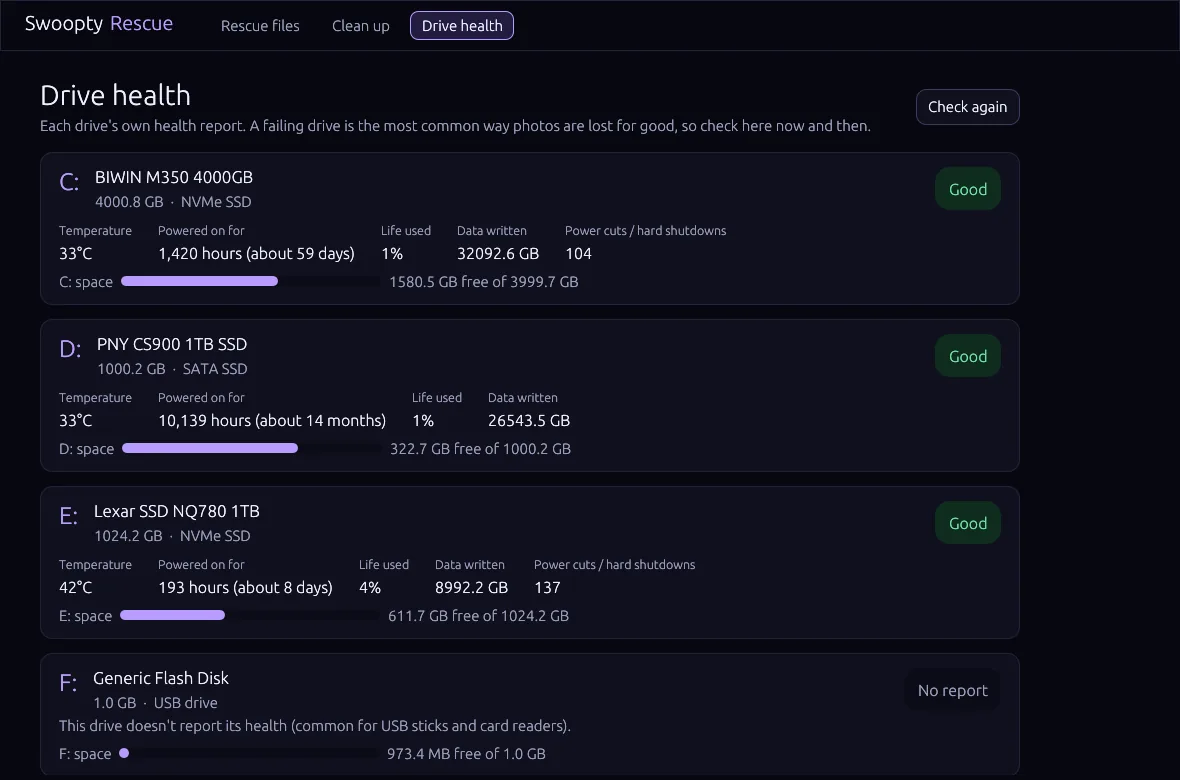Click the 137 power cuts value
Image resolution: width=1180 pixels, height=780 pixels.
547,588
